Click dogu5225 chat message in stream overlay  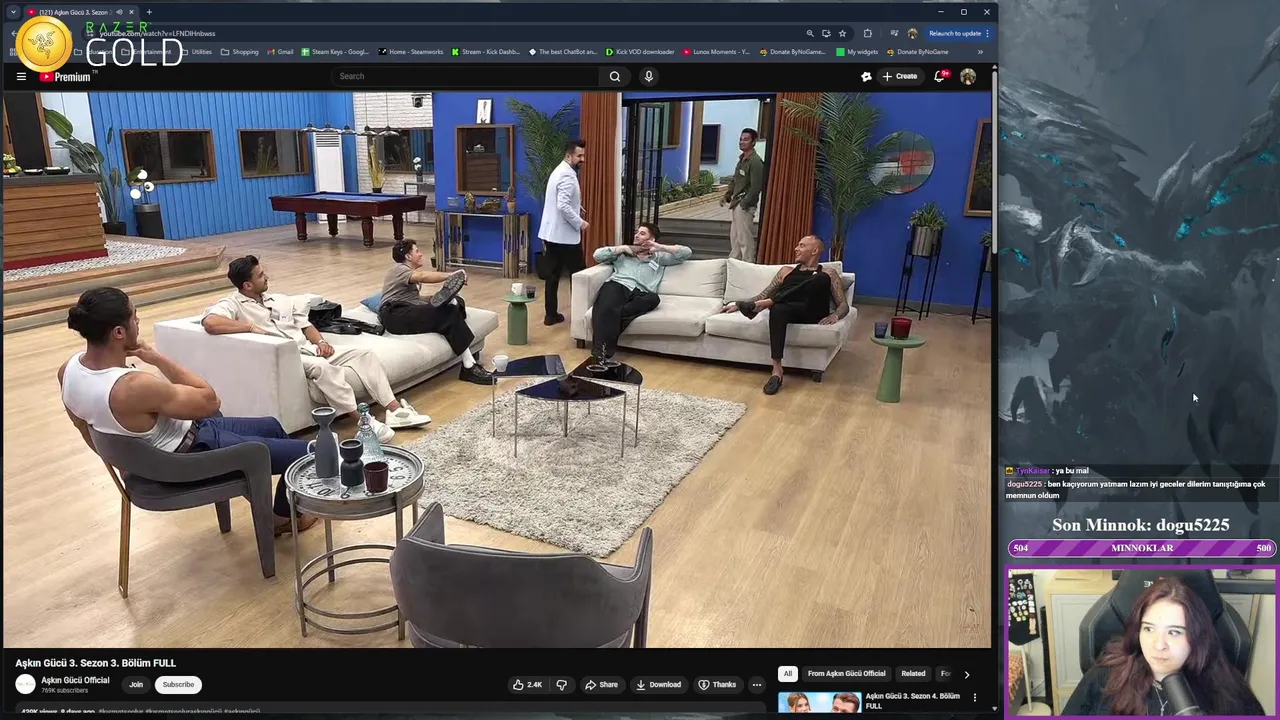pyautogui.click(x=1136, y=489)
